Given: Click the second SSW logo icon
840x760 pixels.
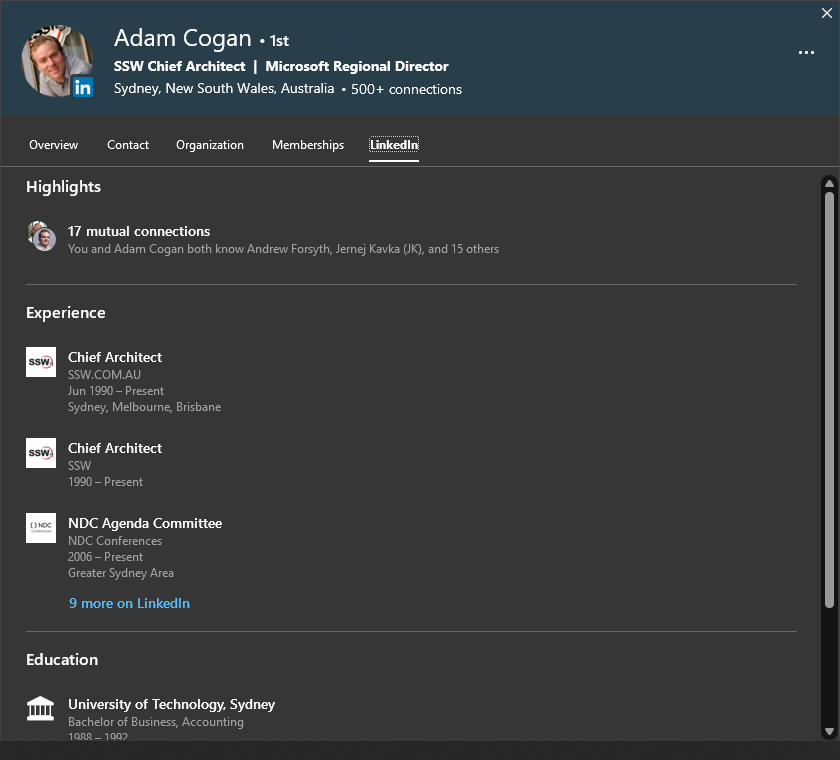Looking at the screenshot, I should point(41,453).
